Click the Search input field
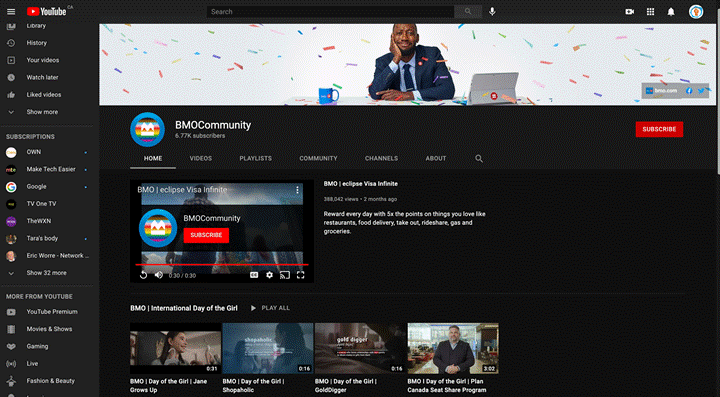 point(330,11)
